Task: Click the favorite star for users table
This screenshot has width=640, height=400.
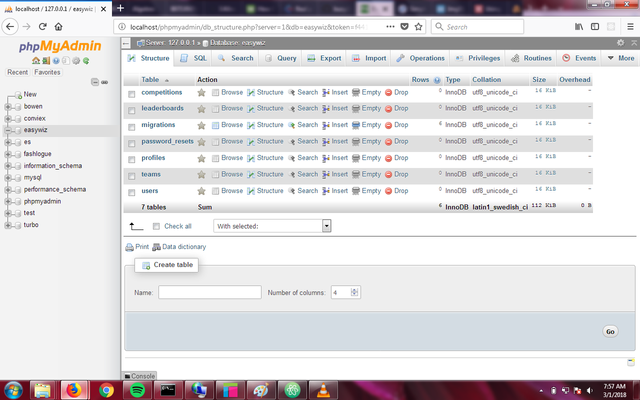Action: tap(201, 191)
